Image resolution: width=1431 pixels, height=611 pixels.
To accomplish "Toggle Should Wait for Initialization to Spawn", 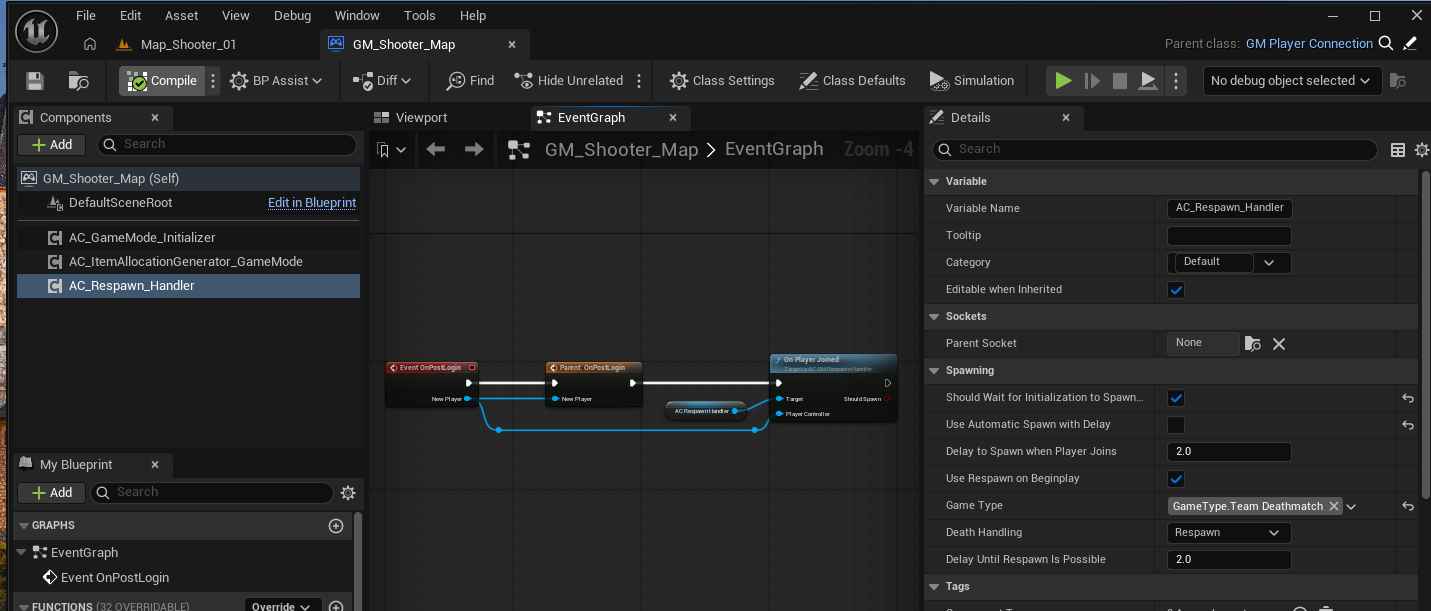I will tap(1176, 398).
